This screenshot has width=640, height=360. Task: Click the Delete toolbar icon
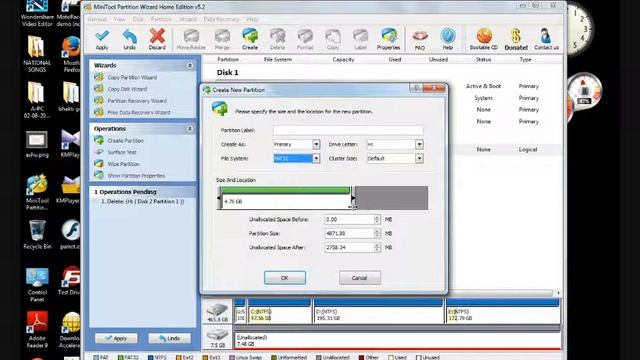[278, 40]
